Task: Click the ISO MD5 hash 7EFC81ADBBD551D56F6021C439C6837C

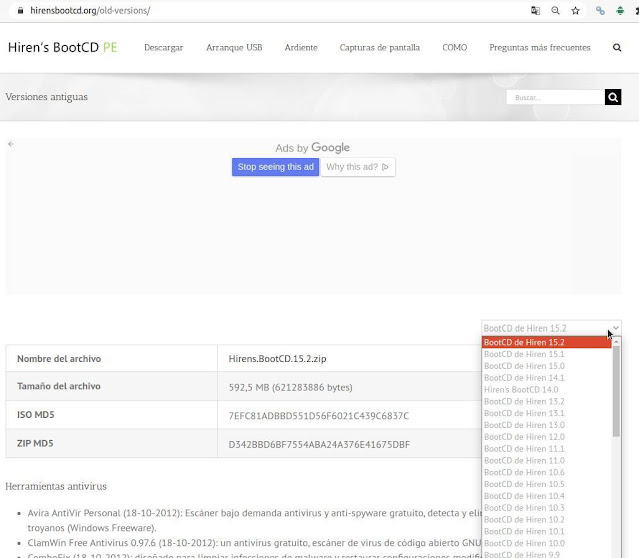Action: (318, 416)
